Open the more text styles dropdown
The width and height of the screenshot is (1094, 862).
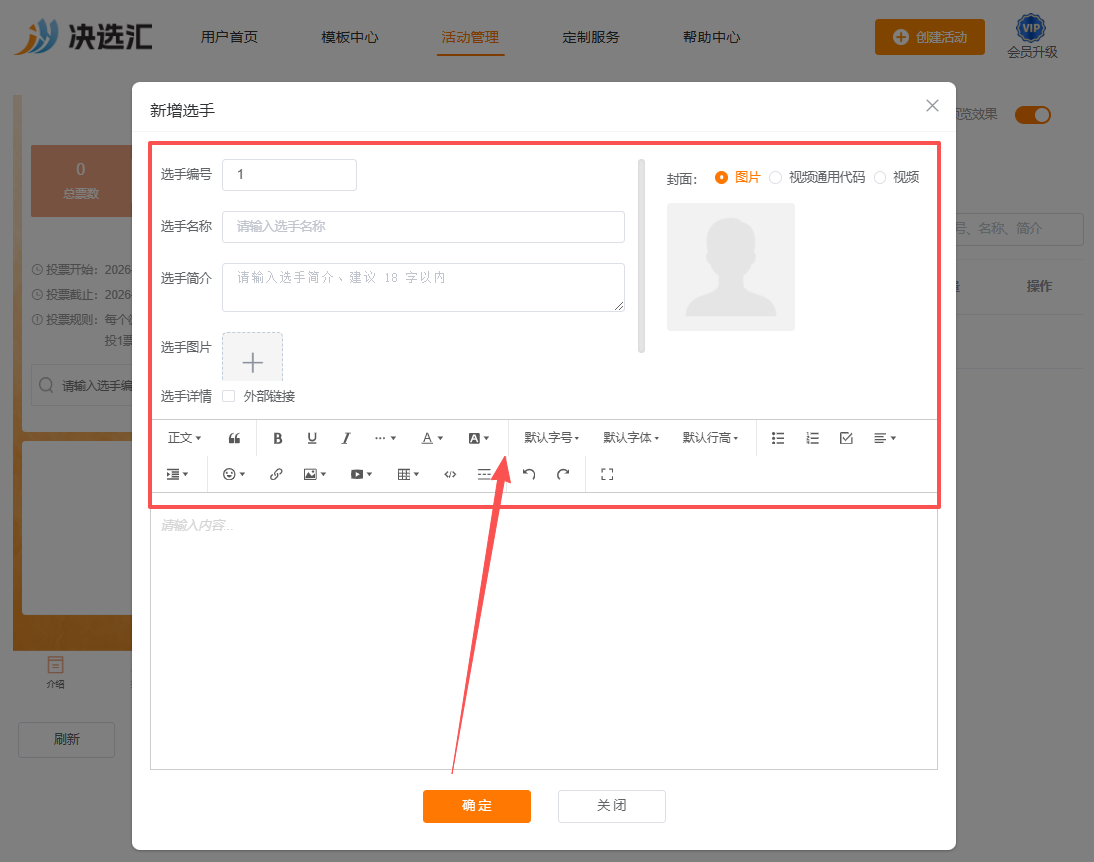[x=385, y=438]
